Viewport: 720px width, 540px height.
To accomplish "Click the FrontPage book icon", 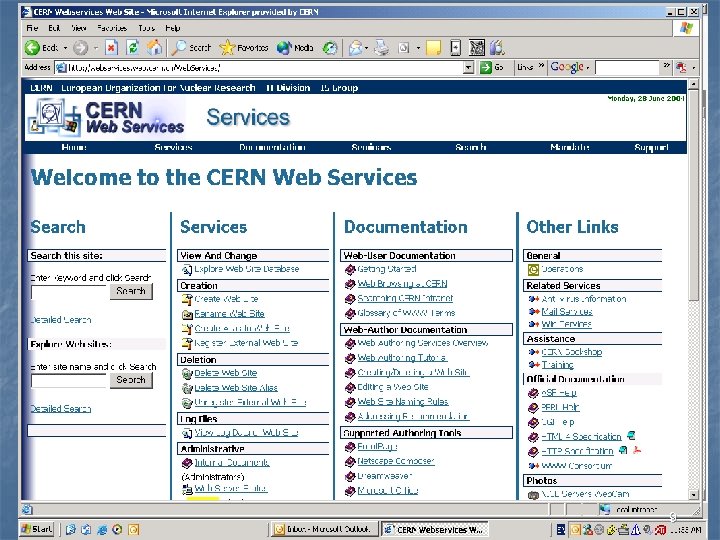I will tap(350, 447).
